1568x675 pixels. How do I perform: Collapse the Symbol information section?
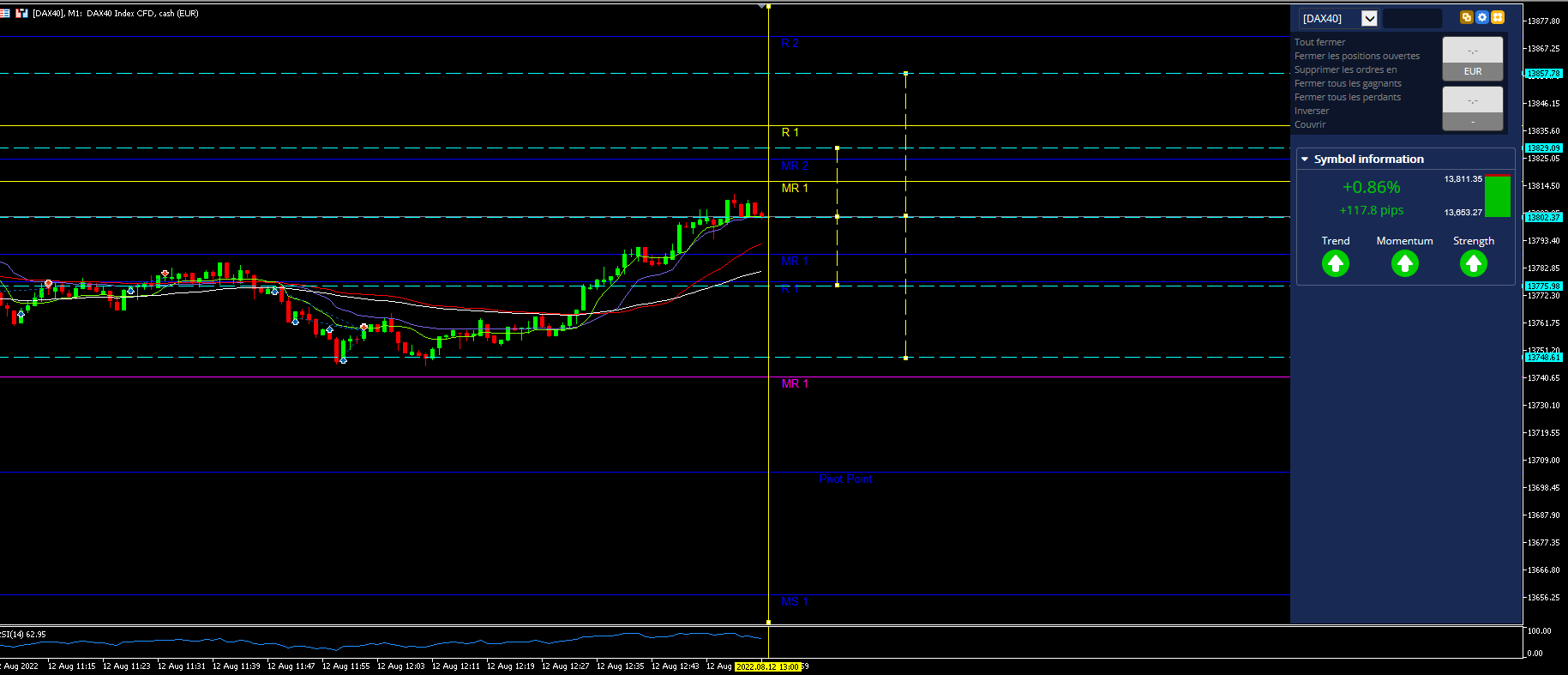click(1305, 160)
